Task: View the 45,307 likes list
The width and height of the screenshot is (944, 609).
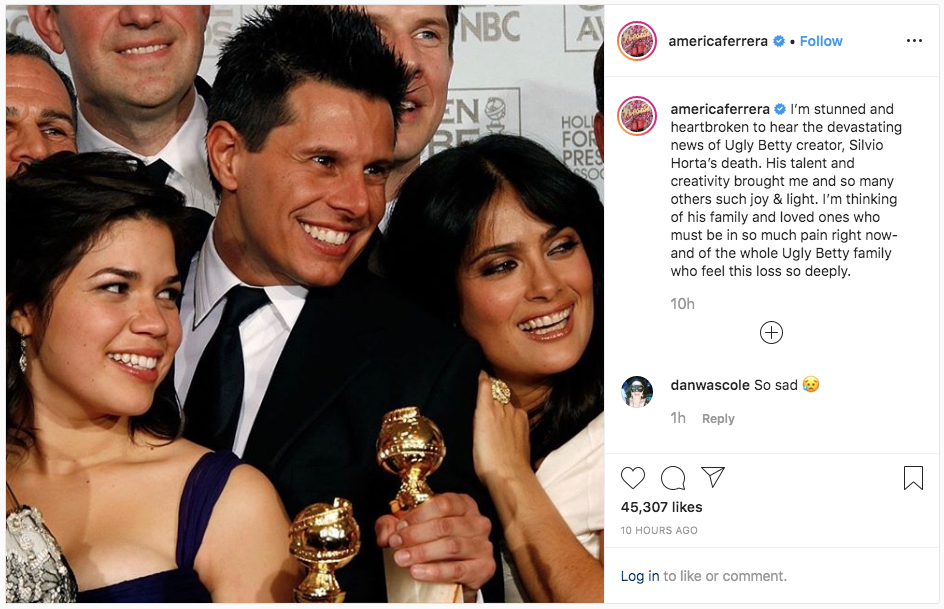Action: click(x=661, y=507)
